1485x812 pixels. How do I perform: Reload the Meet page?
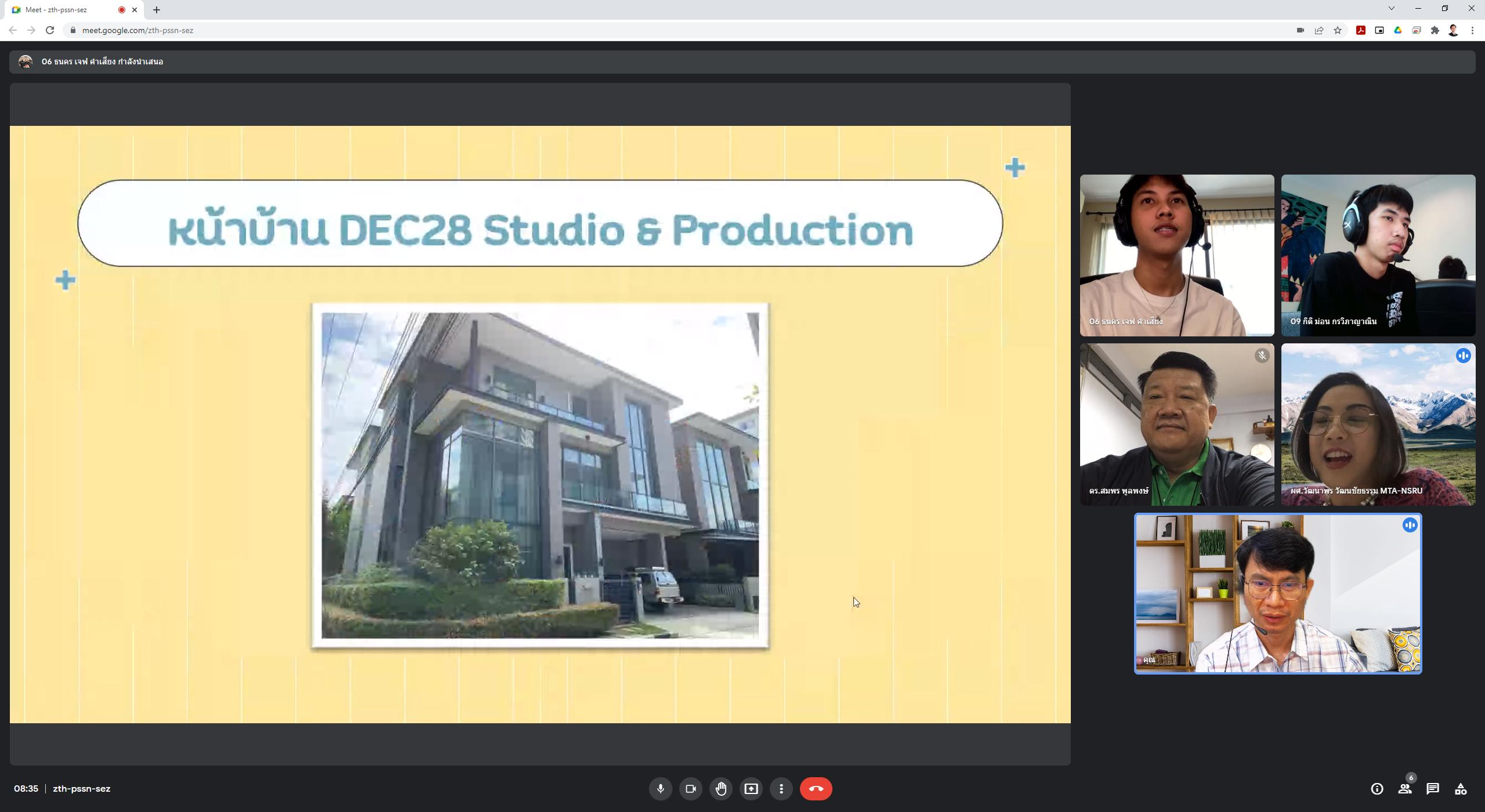(x=50, y=30)
